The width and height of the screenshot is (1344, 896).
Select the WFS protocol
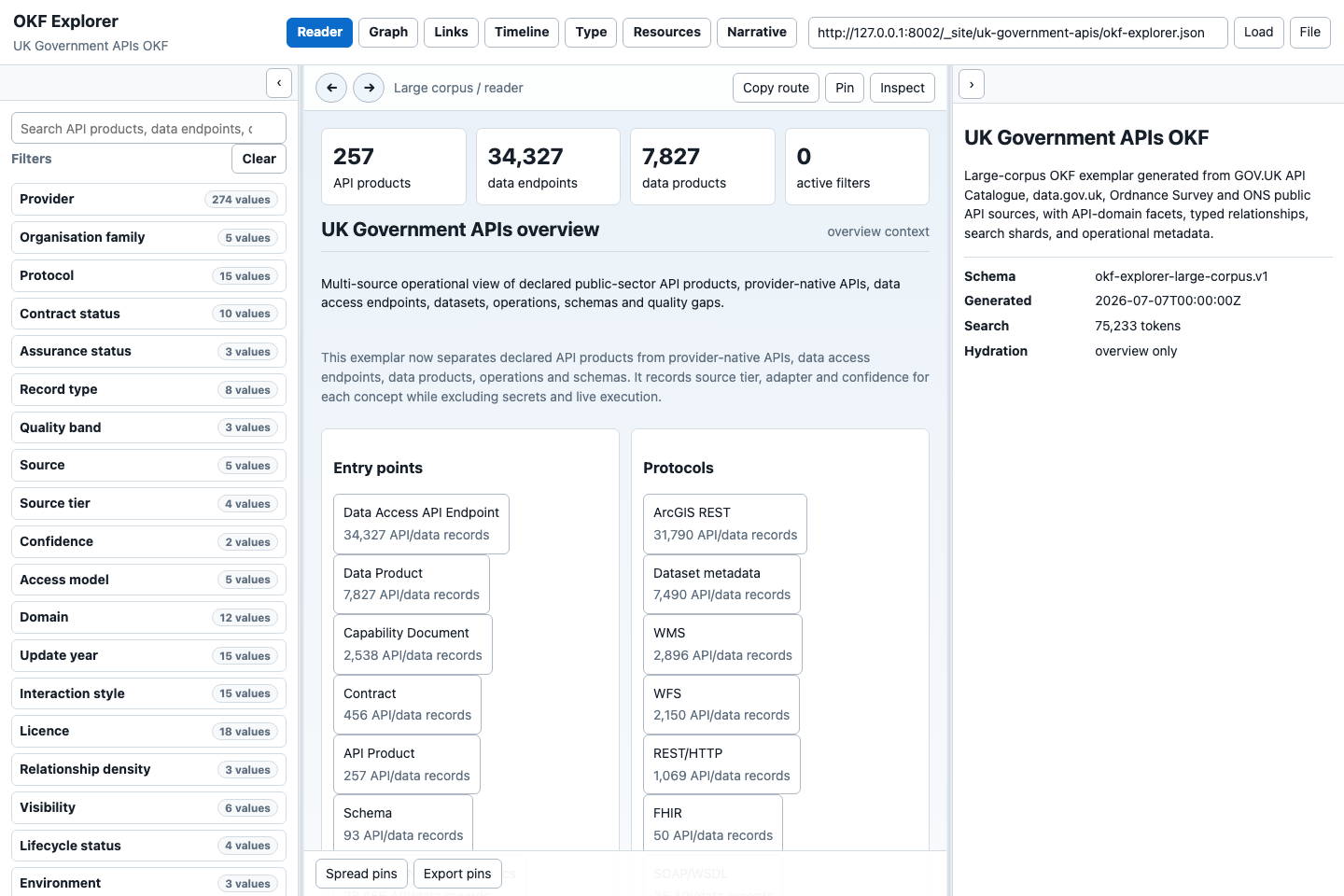click(x=721, y=705)
